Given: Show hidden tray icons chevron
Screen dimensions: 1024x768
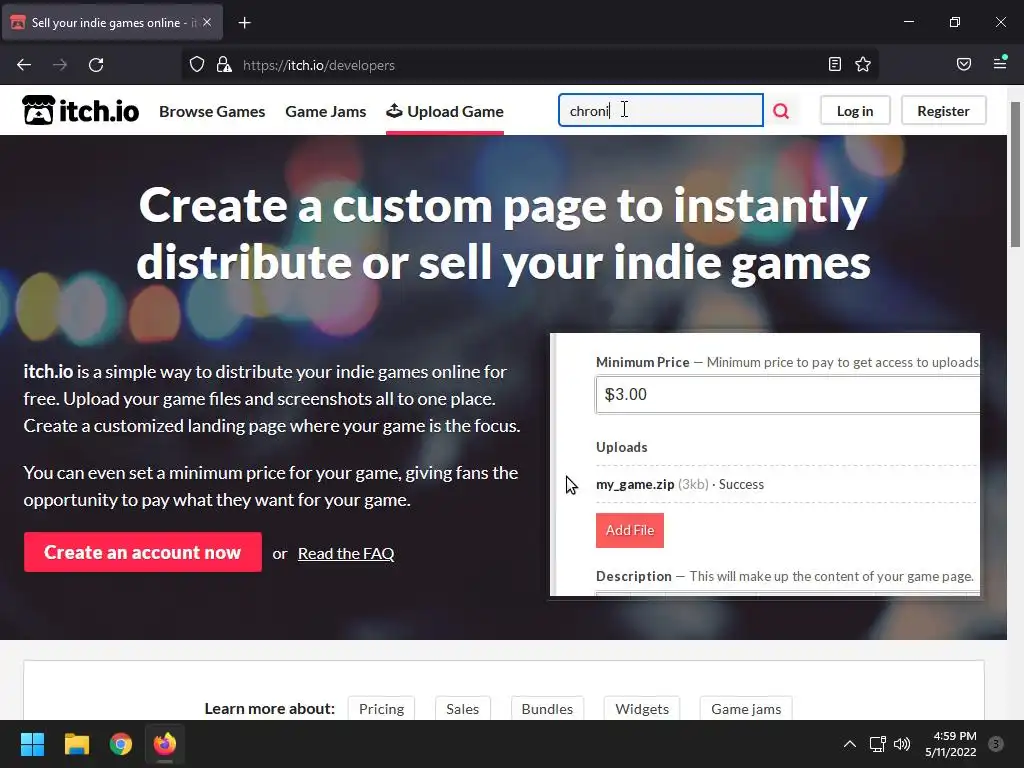Looking at the screenshot, I should click(x=849, y=744).
